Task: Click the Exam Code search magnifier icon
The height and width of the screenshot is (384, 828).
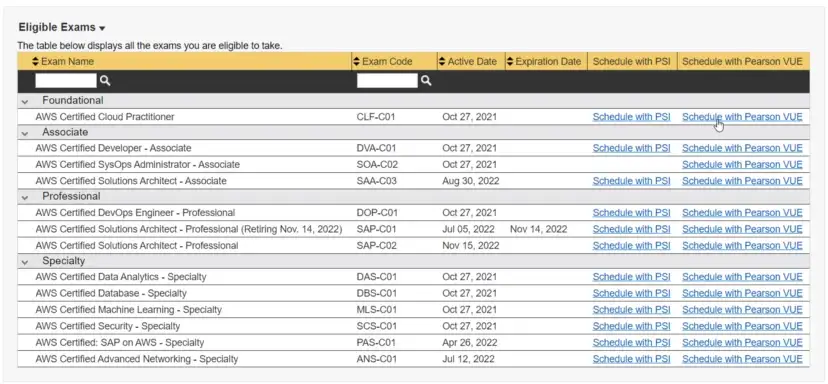Action: coord(426,80)
